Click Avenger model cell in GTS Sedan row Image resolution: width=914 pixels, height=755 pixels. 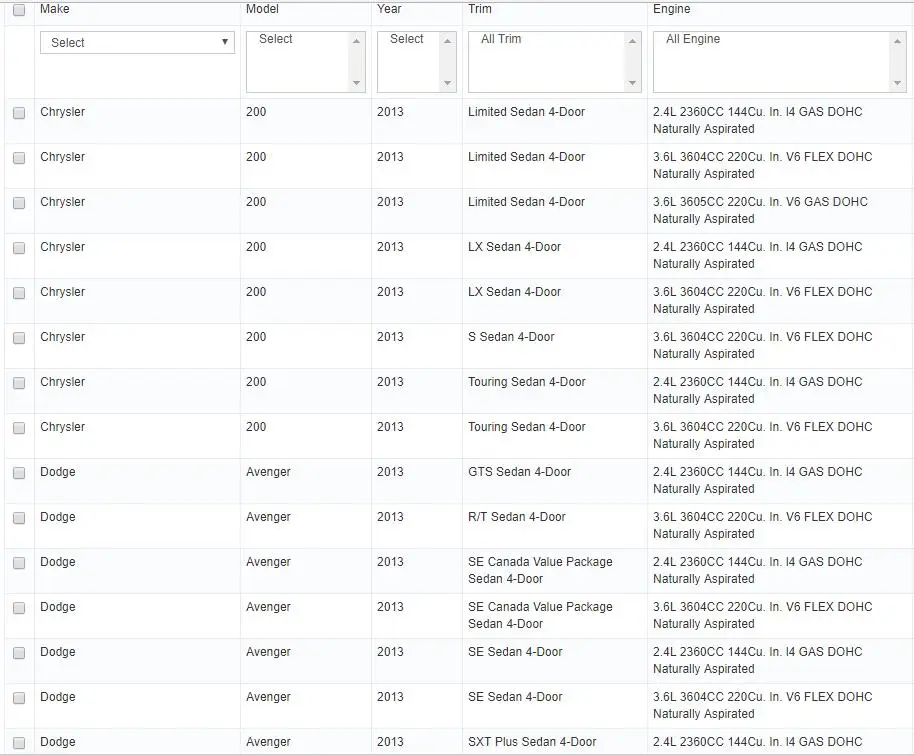coord(268,472)
